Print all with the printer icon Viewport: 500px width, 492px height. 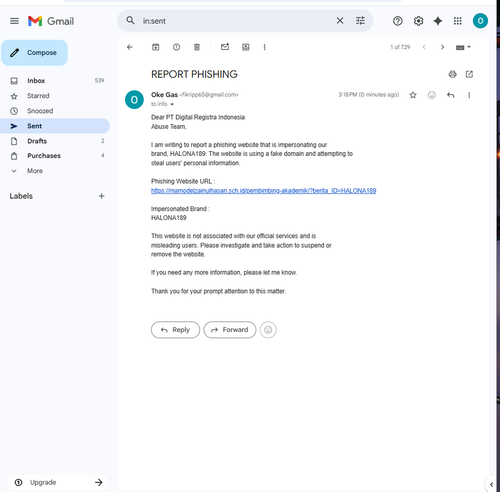[x=452, y=74]
